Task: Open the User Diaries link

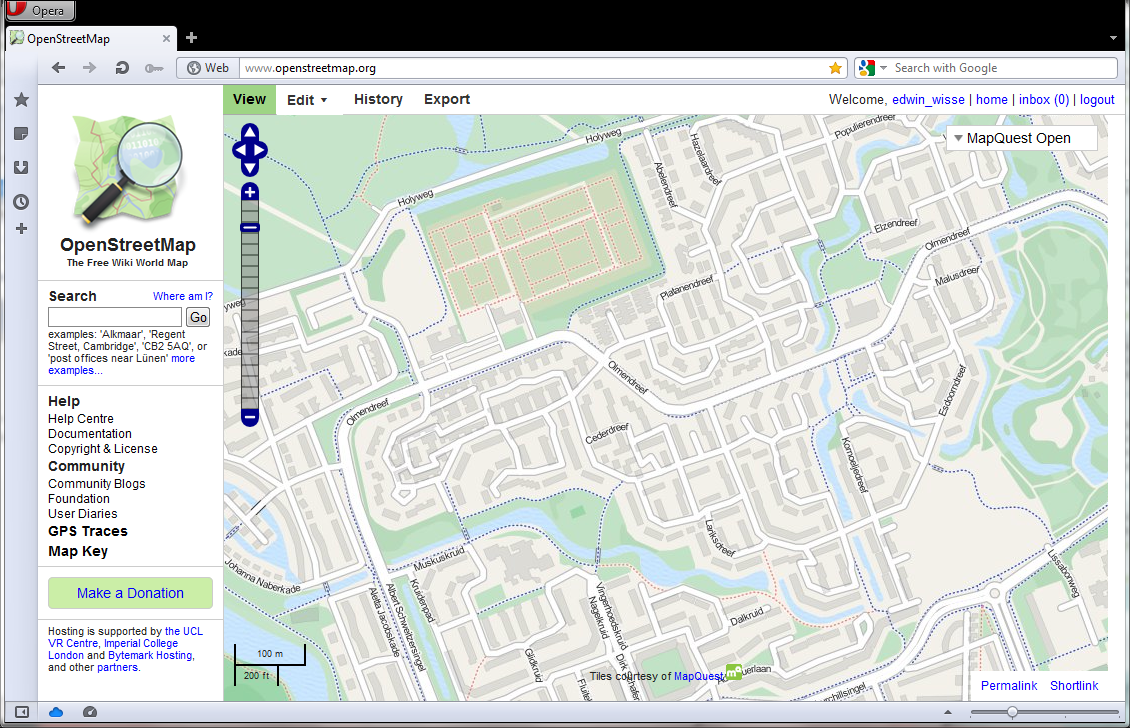Action: coord(83,514)
